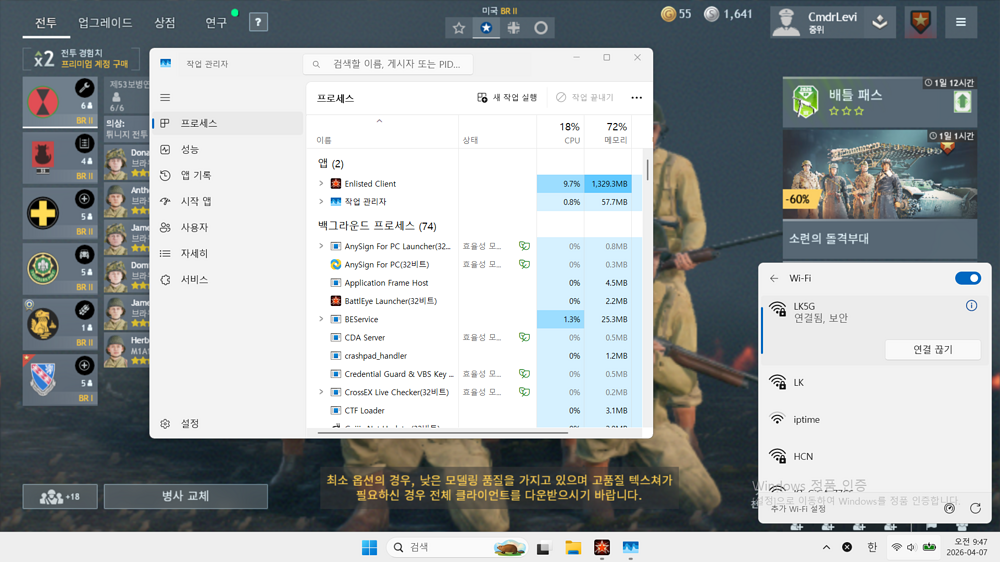Click 작업 끝내기 end task button
Screen dimensions: 1000x562
[585, 98]
